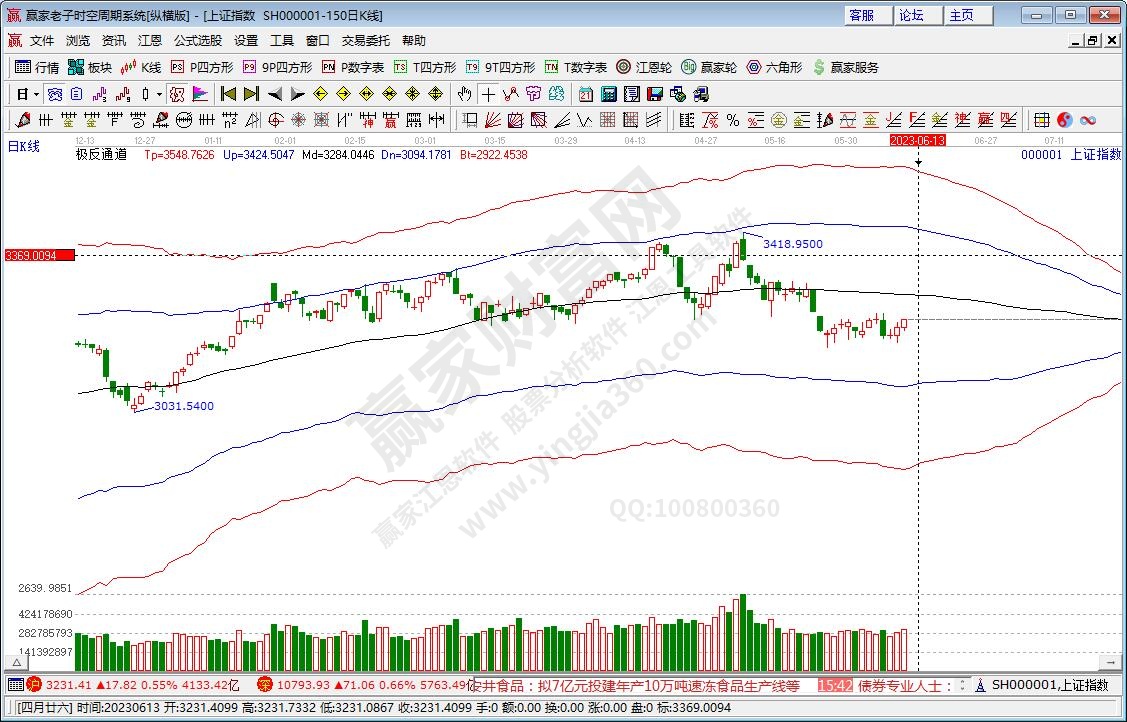Click the calendar icon in toolbar
Image resolution: width=1127 pixels, height=722 pixels.
[586, 94]
